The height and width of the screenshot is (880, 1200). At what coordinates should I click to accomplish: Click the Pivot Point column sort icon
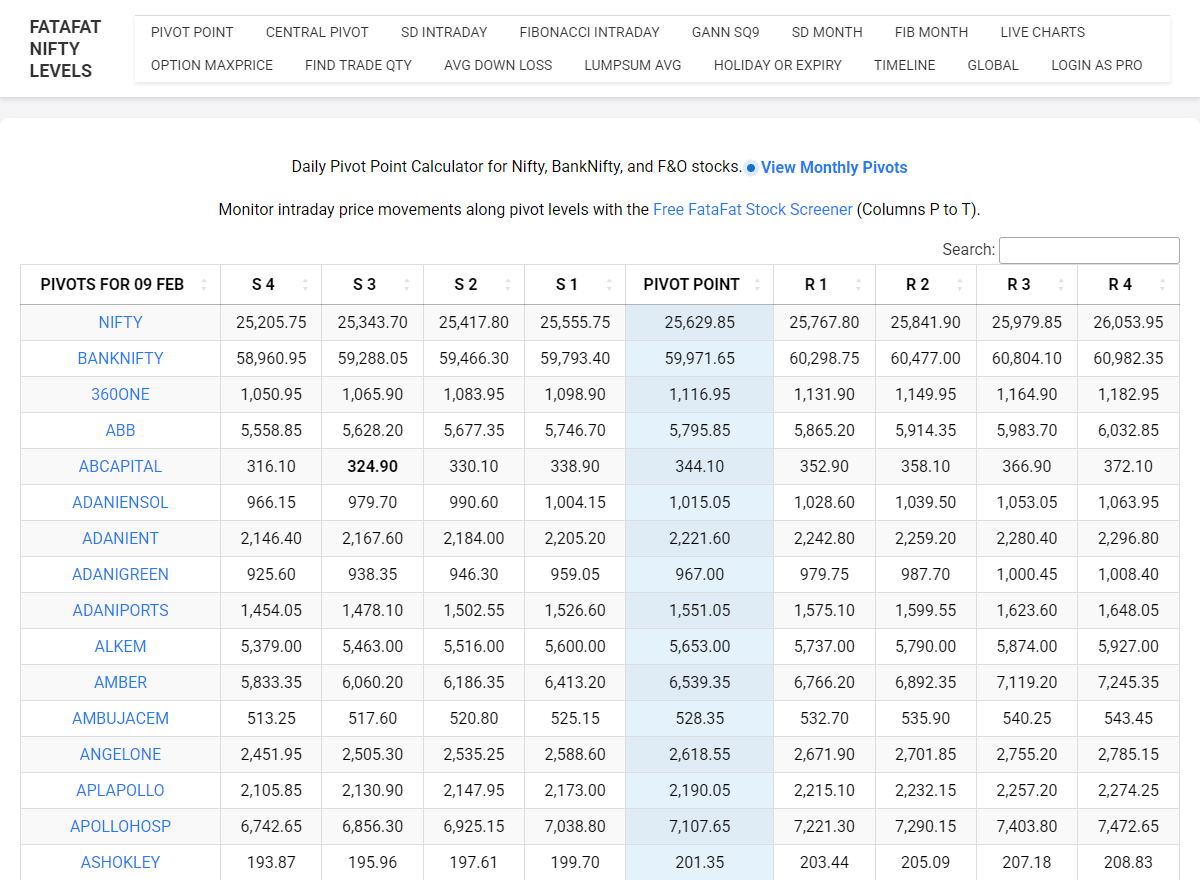[x=757, y=285]
